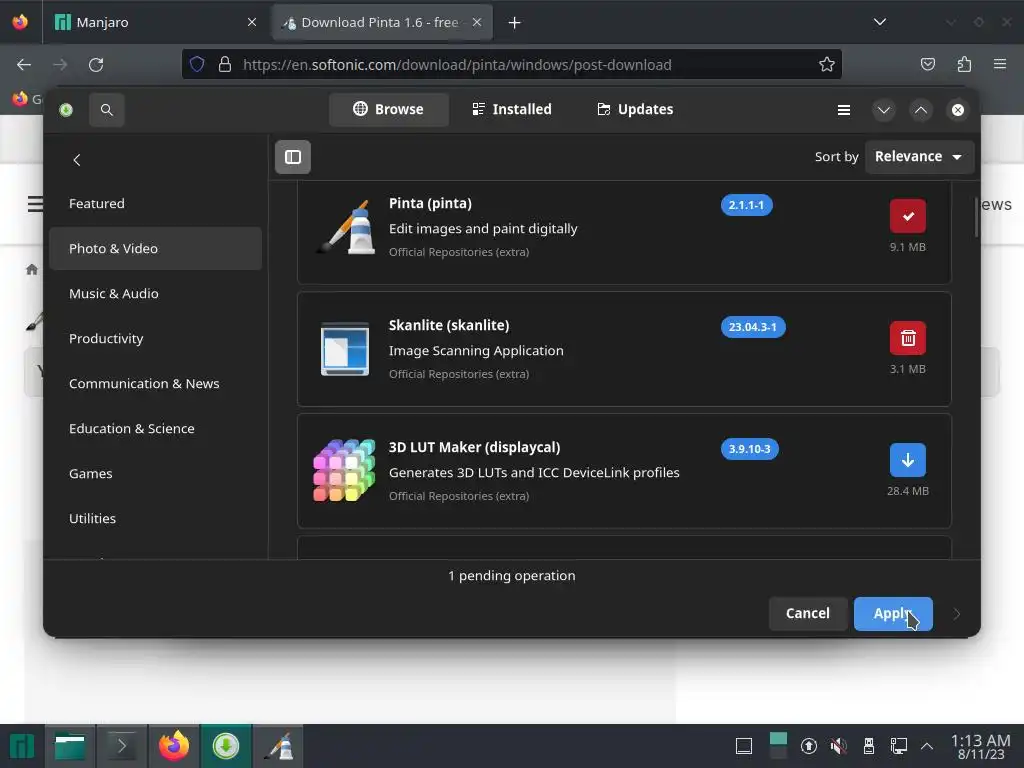1024x768 pixels.
Task: Open the Save to Pocket icon
Action: point(928,64)
